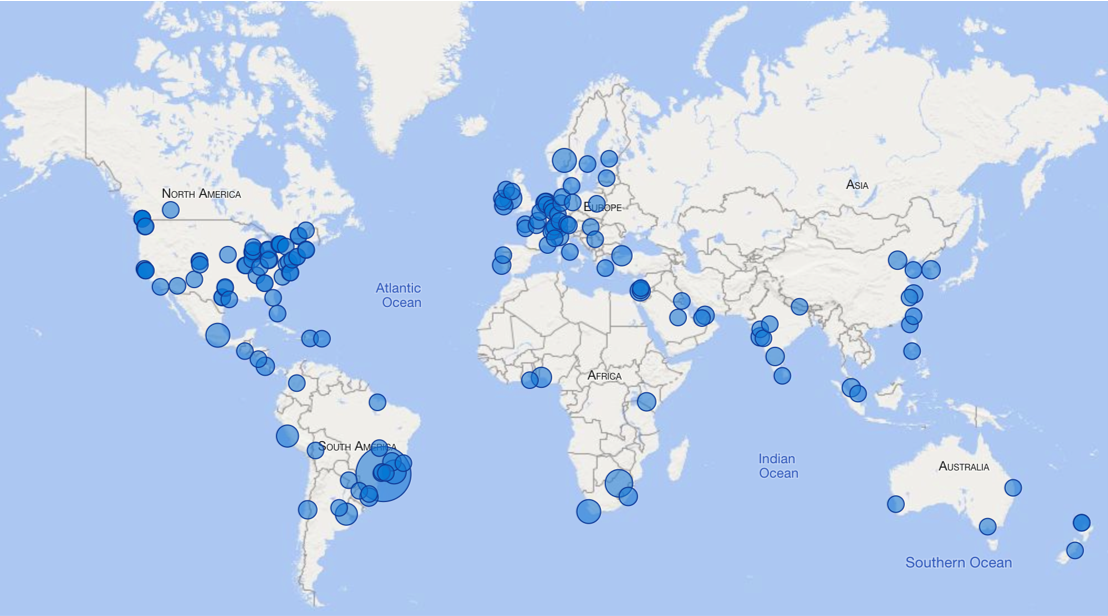This screenshot has width=1108, height=616.
Task: Click the bubble over Chile
Action: coord(307,510)
